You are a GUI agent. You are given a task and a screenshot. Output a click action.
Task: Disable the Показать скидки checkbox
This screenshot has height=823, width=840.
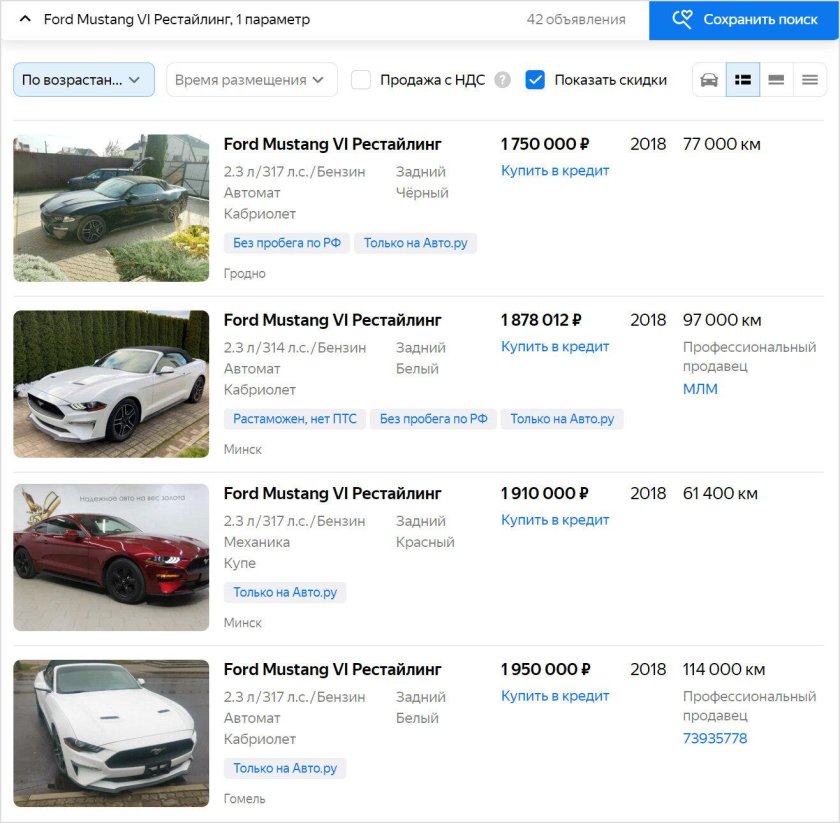[x=535, y=79]
